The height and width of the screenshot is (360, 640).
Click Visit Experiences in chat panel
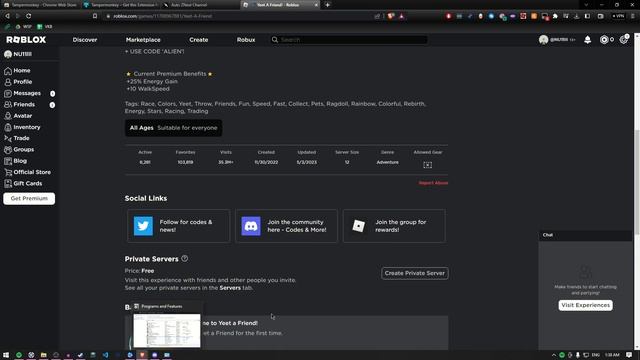pyautogui.click(x=585, y=305)
